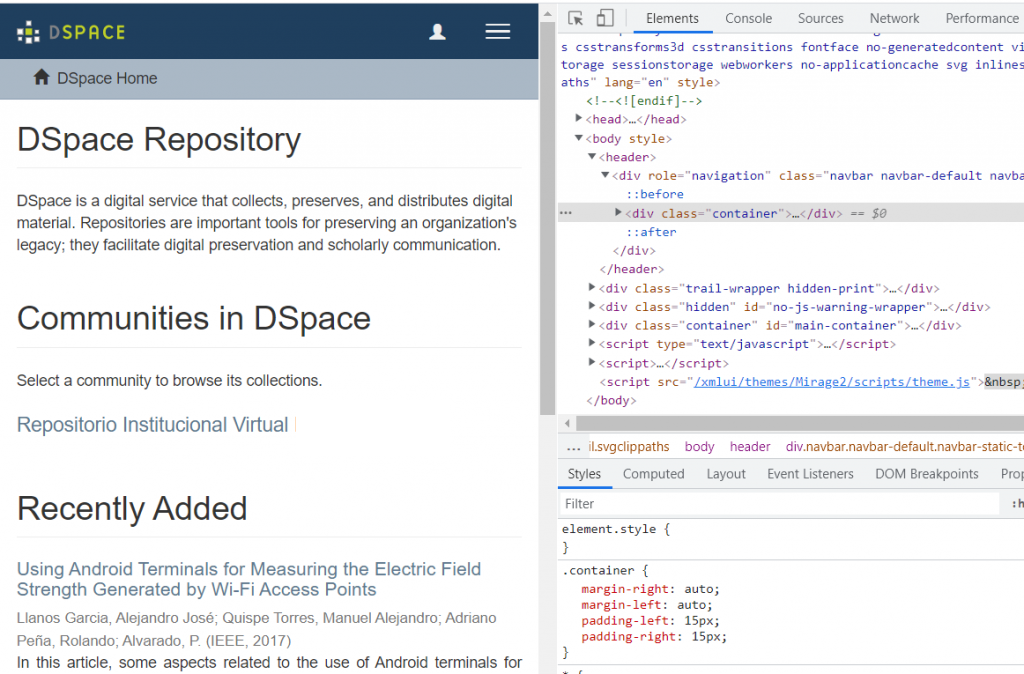This screenshot has height=674, width=1024.
Task: Select the ::after pseudo-element row
Action: pos(651,232)
